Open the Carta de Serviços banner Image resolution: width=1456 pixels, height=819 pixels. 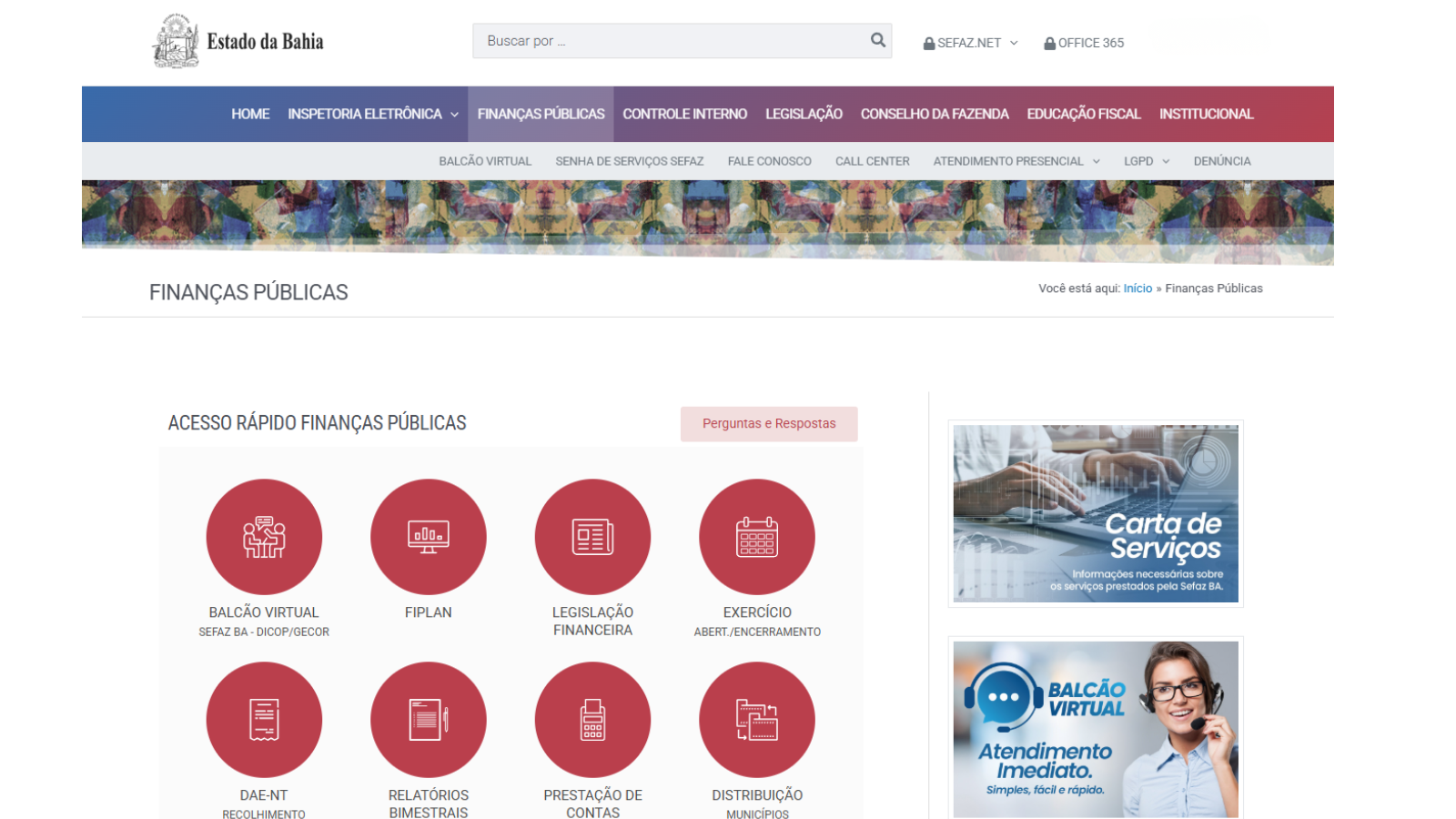click(1096, 513)
